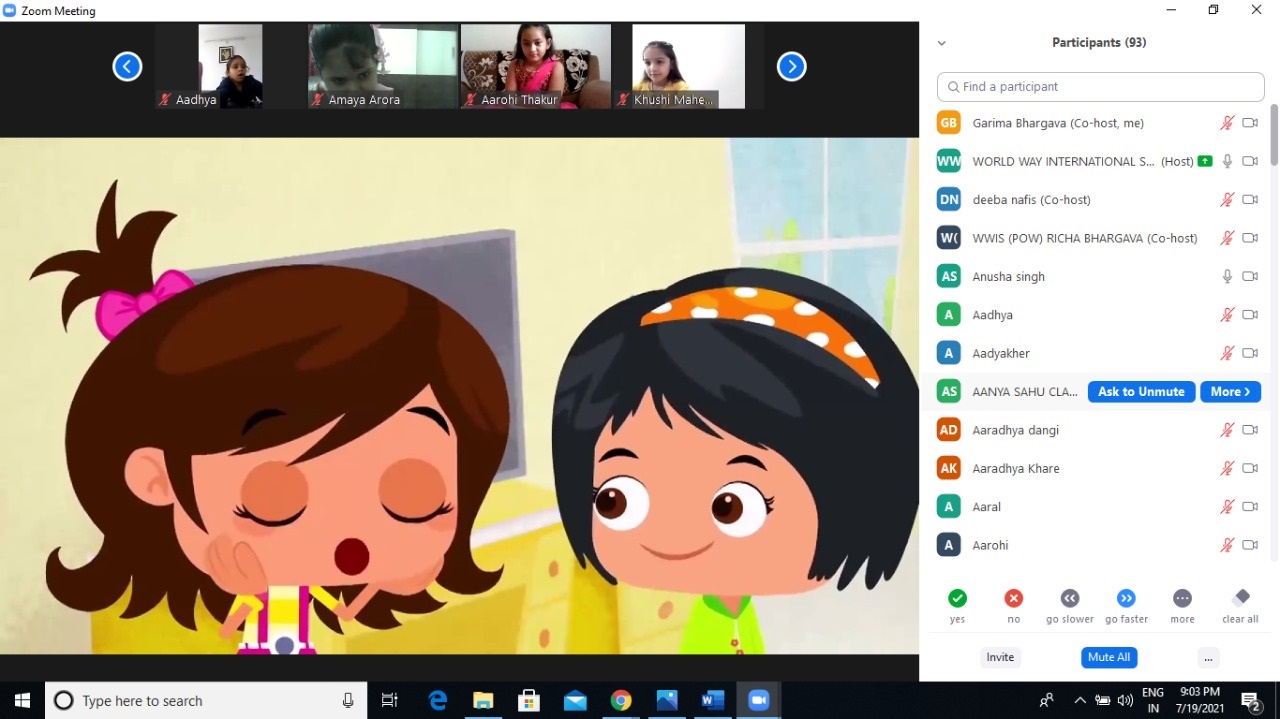Click the 'clear all' feedback icon
Viewport: 1280px width, 719px height.
[1241, 597]
